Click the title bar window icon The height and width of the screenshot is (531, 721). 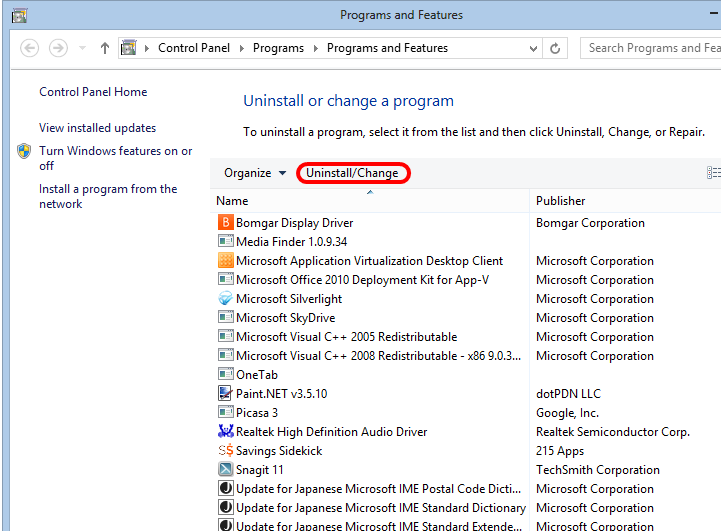(19, 16)
